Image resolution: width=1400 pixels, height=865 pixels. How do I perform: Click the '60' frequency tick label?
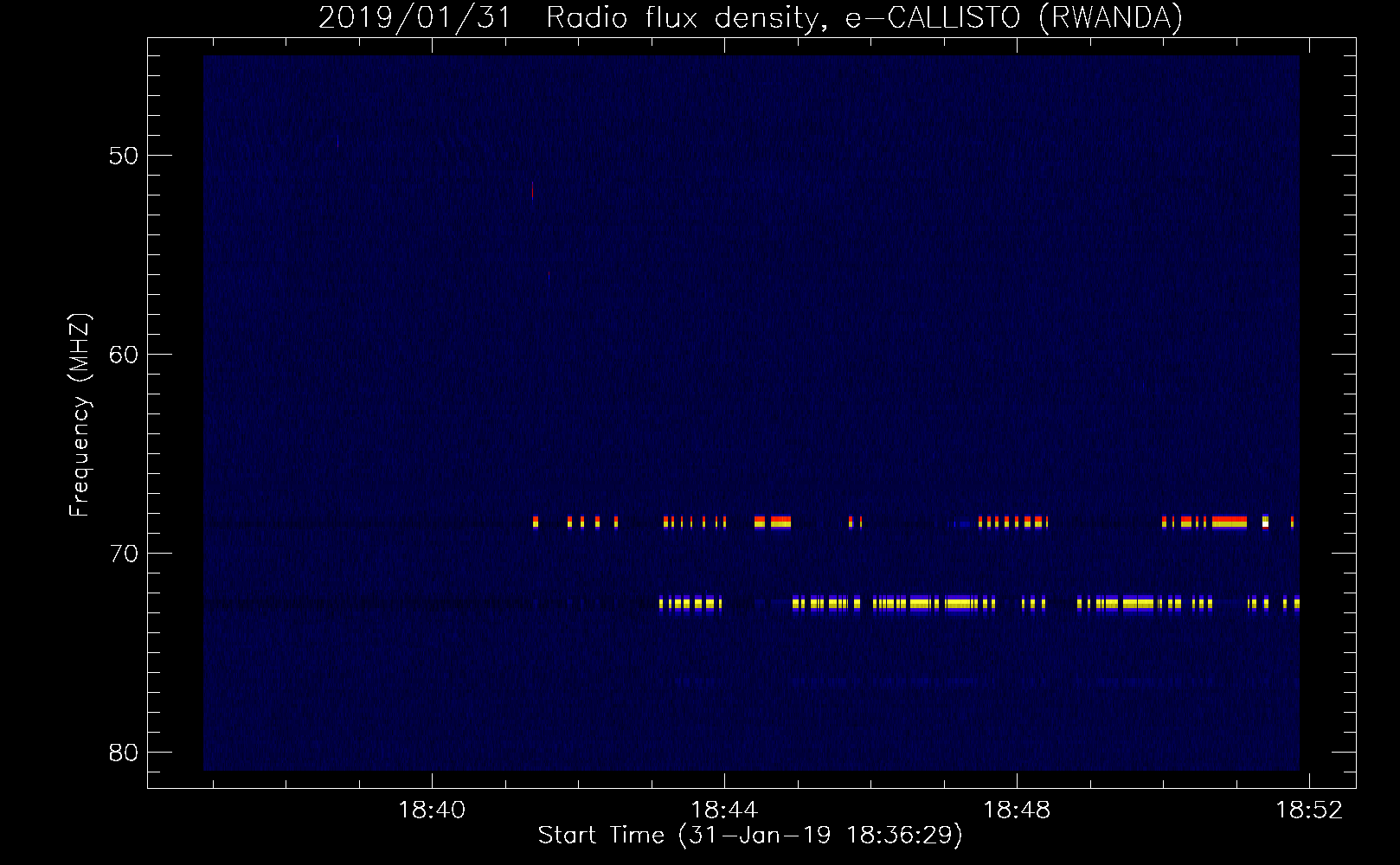[x=124, y=355]
